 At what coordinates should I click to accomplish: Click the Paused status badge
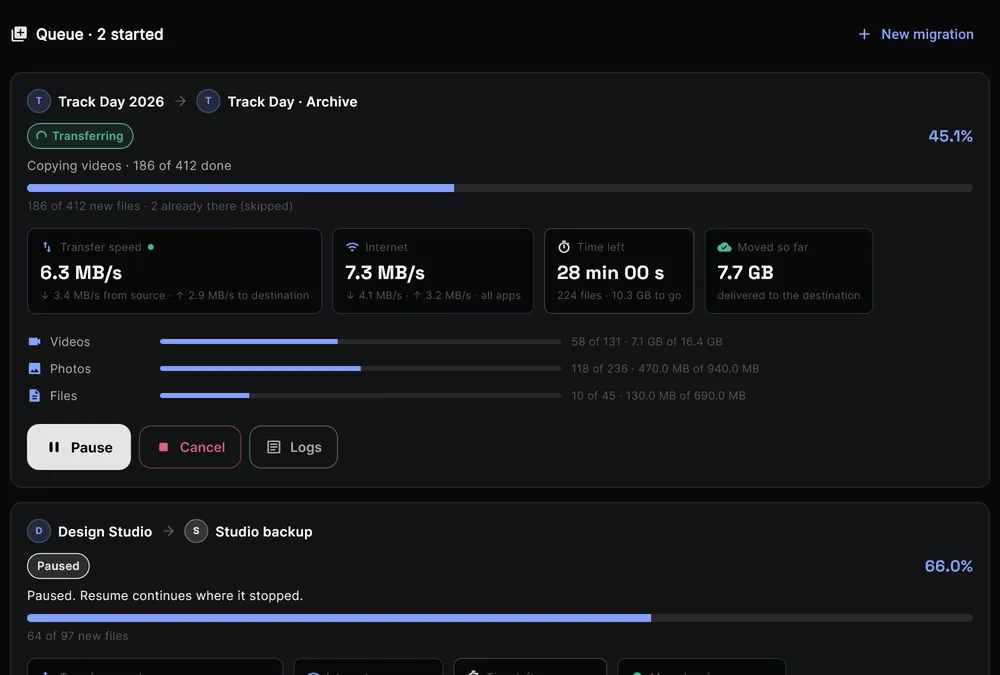58,566
